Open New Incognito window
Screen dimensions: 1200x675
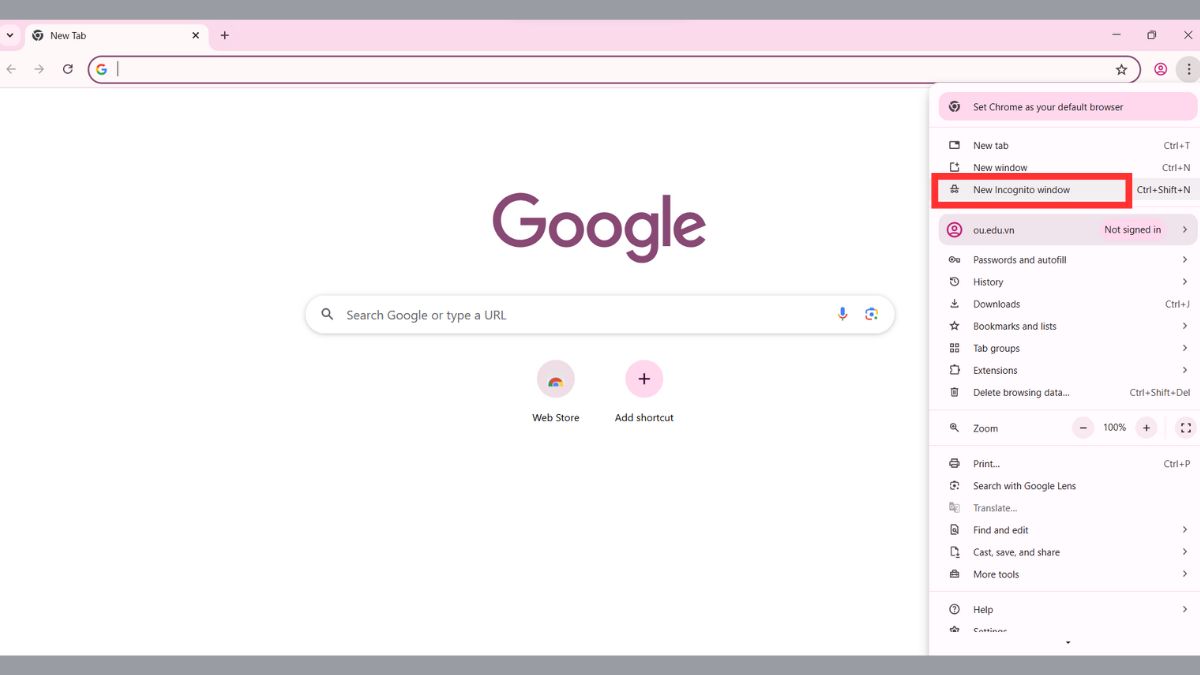pyautogui.click(x=1067, y=190)
